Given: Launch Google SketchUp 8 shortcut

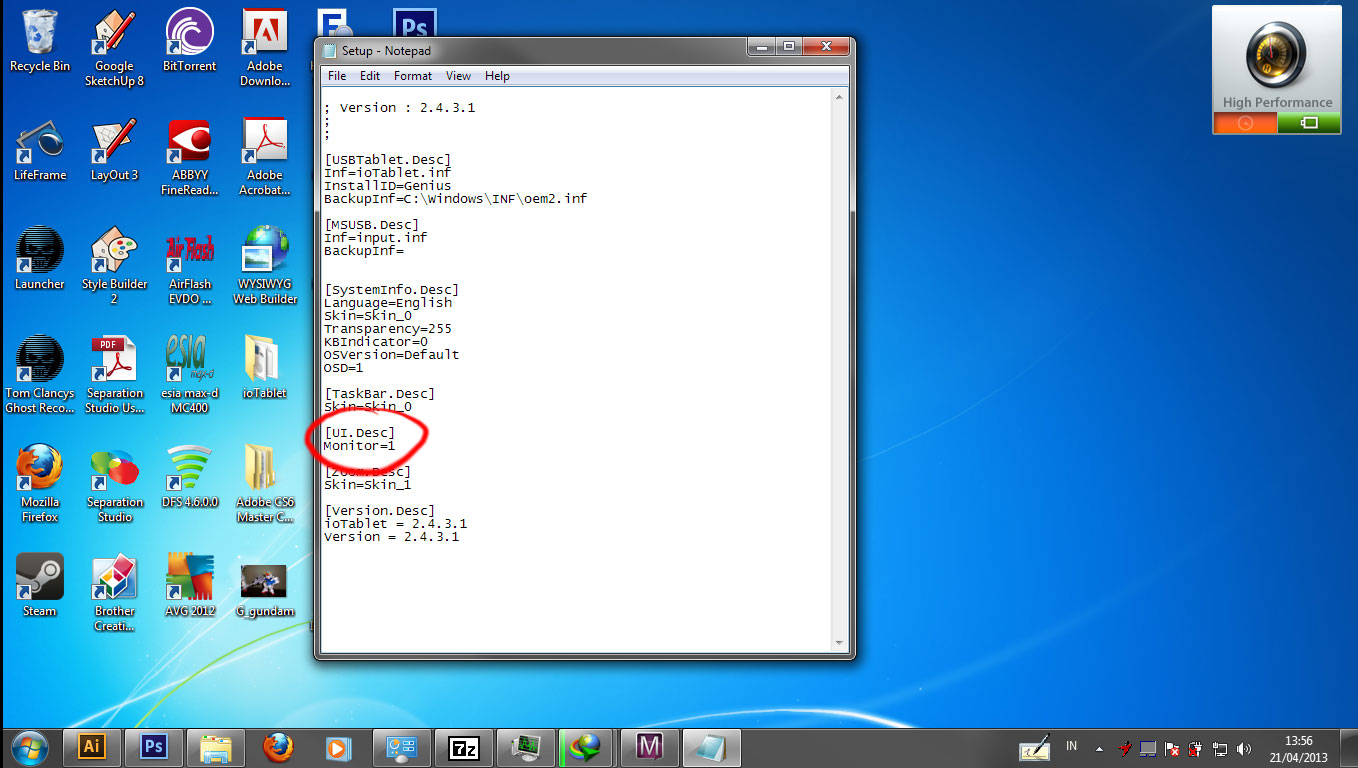Looking at the screenshot, I should pyautogui.click(x=114, y=48).
